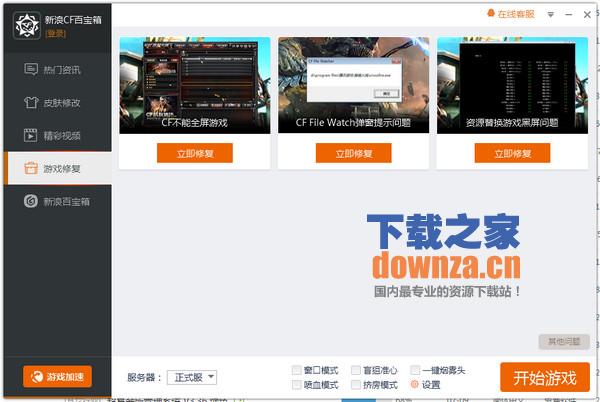Open 在线客服 online support link
This screenshot has width=600, height=402.
(x=515, y=14)
